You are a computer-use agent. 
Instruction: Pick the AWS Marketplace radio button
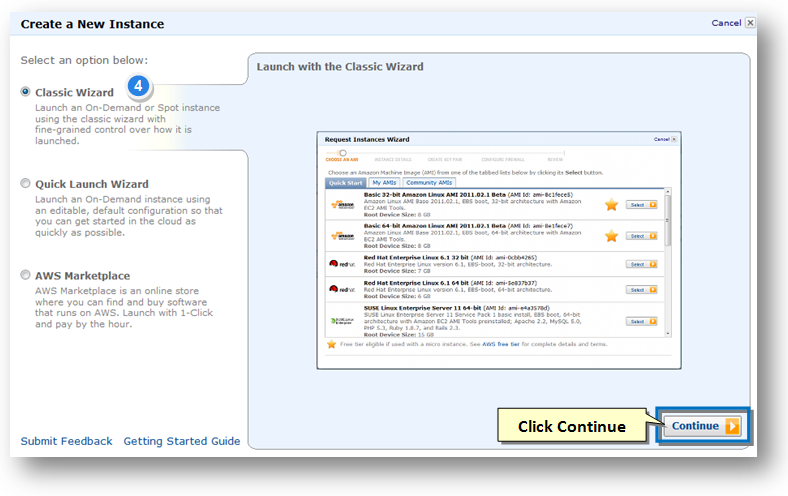pyautogui.click(x=25, y=274)
